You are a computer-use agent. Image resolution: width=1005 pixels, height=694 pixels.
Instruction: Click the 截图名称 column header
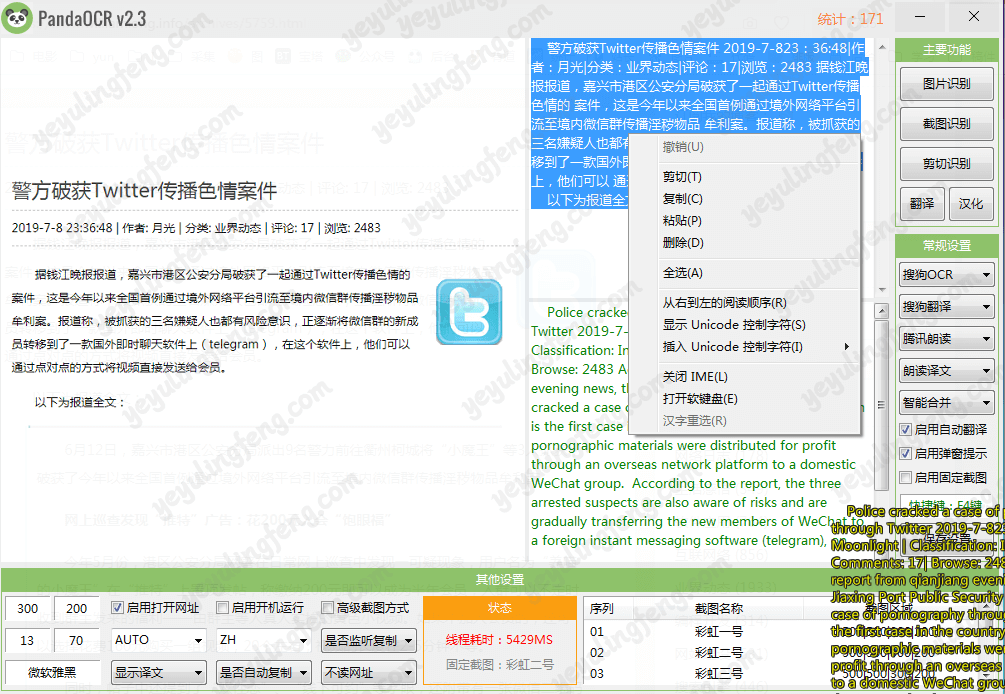pos(718,608)
